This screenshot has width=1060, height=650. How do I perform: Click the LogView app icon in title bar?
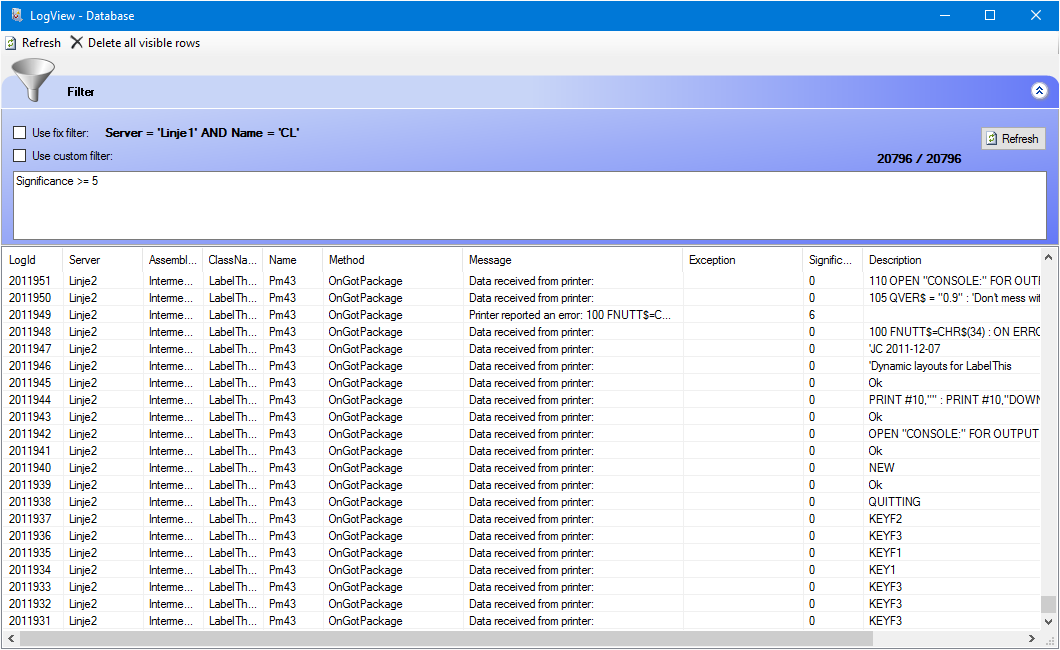16,15
